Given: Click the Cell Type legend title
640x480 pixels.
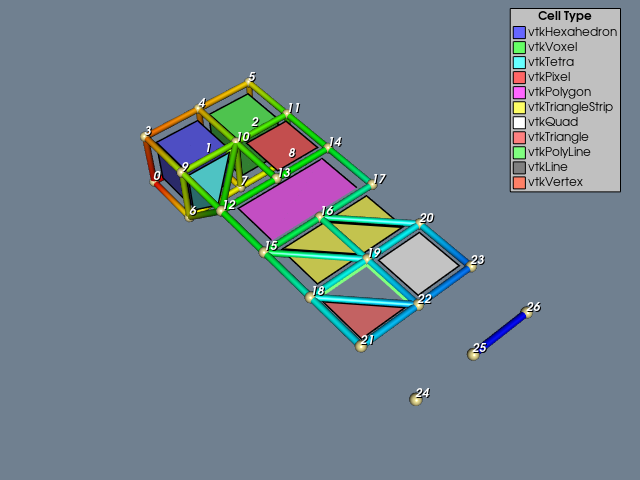Looking at the screenshot, I should click(564, 16).
